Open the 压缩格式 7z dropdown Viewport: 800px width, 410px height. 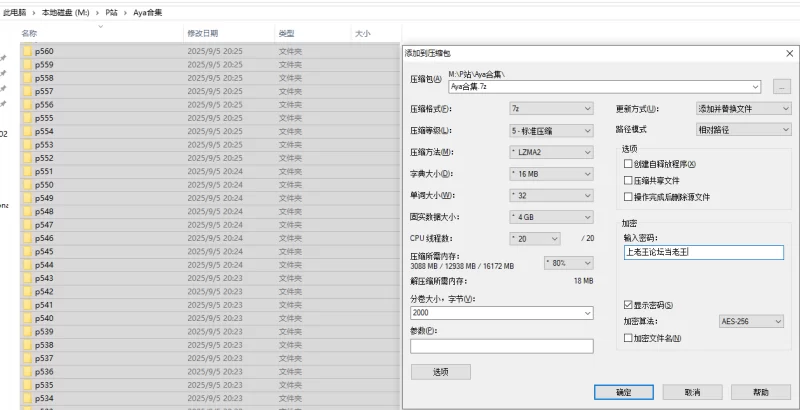550,108
